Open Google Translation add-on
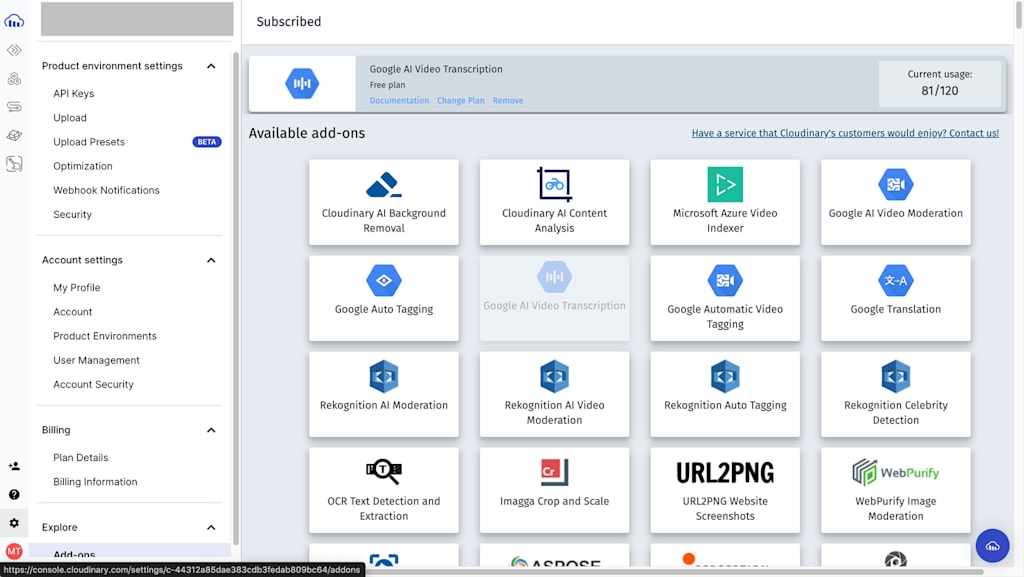The height and width of the screenshot is (577, 1024). pyautogui.click(x=895, y=298)
